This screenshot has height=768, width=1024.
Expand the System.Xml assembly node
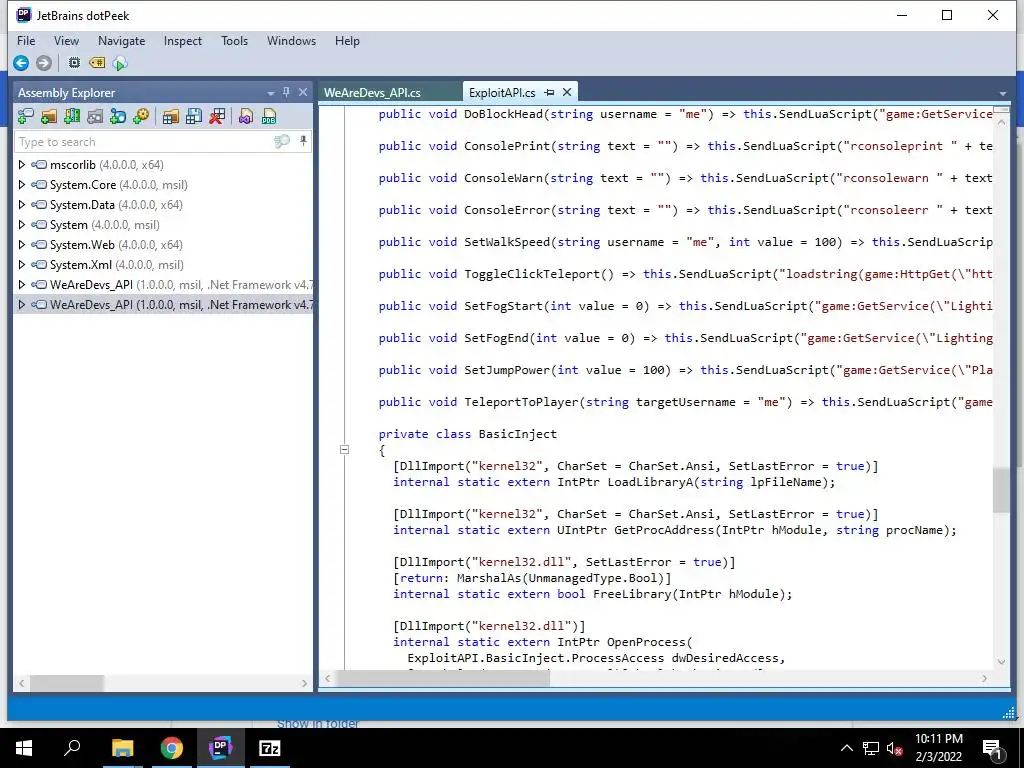coord(22,264)
